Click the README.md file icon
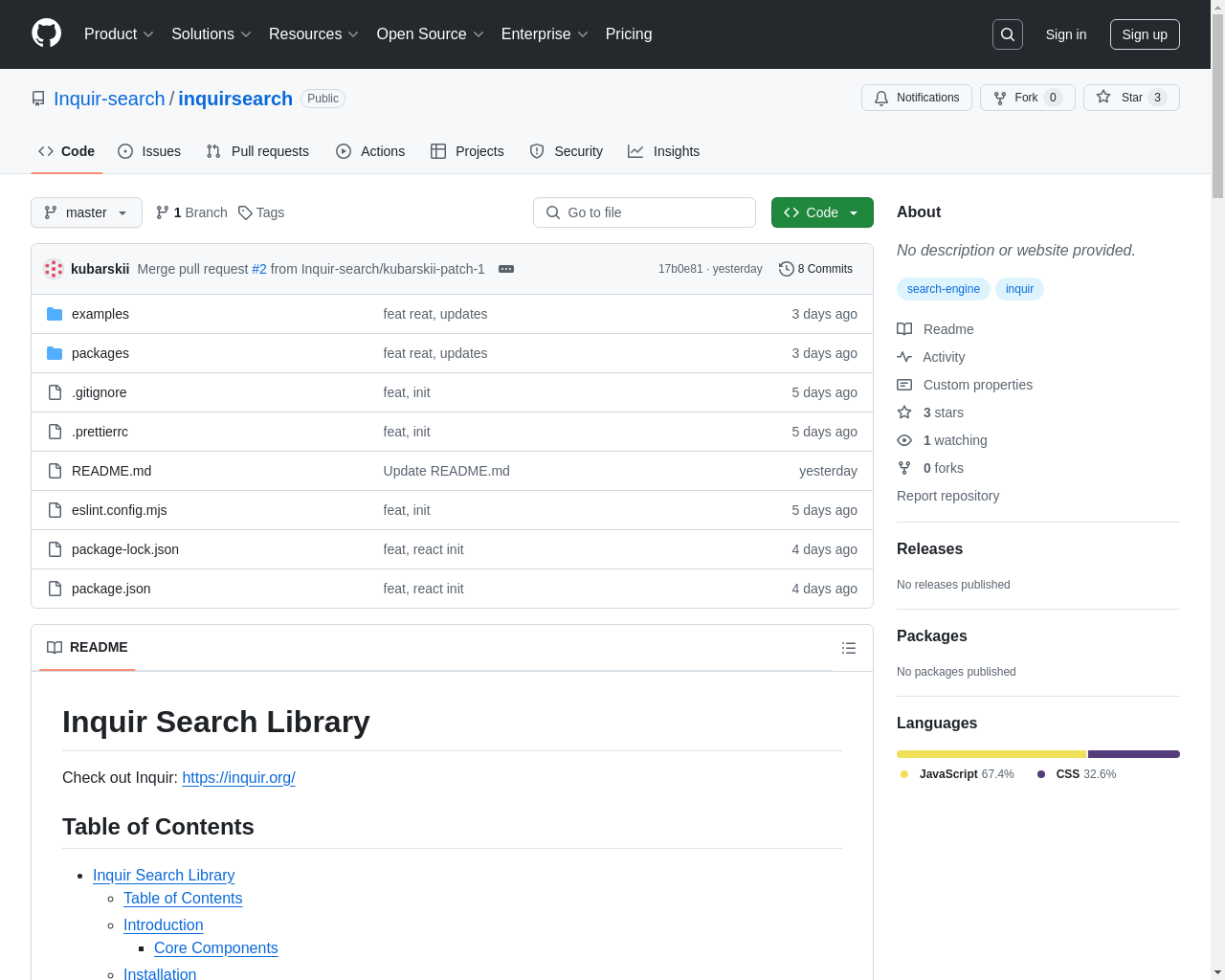 click(55, 471)
